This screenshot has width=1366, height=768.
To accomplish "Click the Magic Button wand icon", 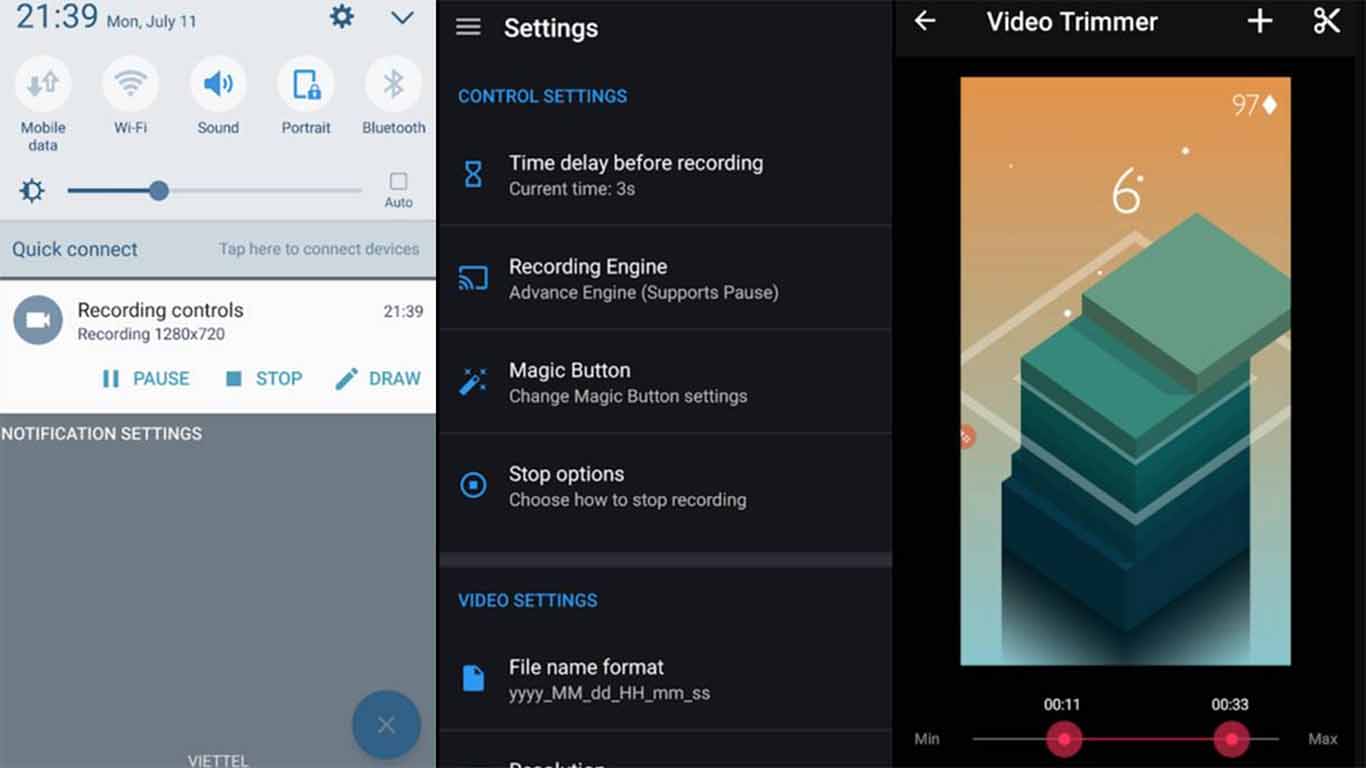I will pyautogui.click(x=472, y=380).
